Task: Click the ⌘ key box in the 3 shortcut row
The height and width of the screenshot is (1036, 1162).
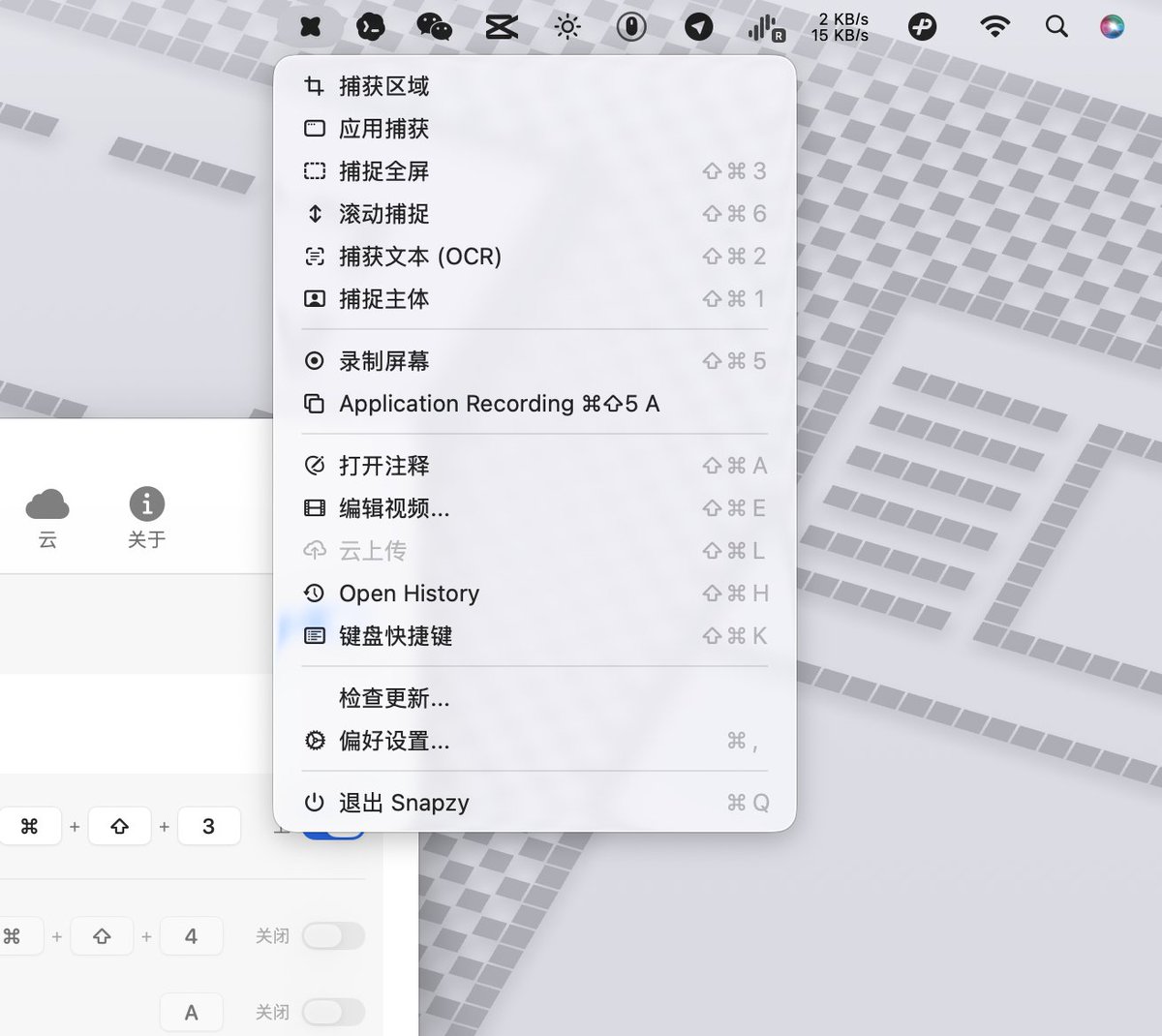Action: click(29, 826)
